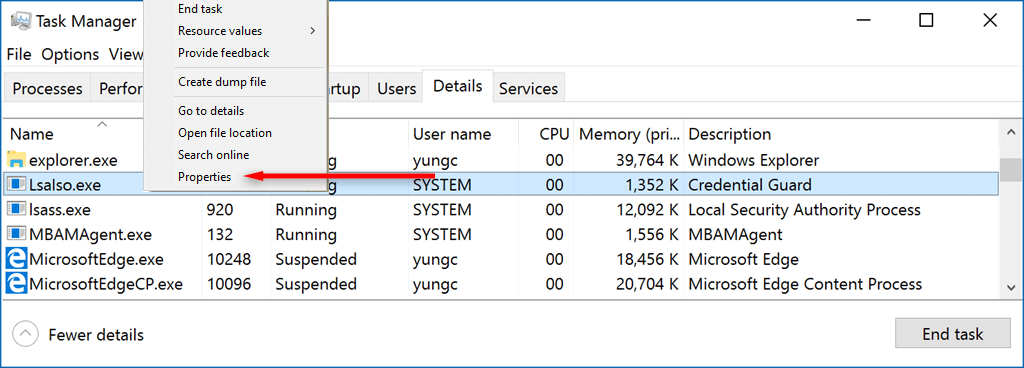Click Microsoft Edge Content Process description

[x=805, y=284]
